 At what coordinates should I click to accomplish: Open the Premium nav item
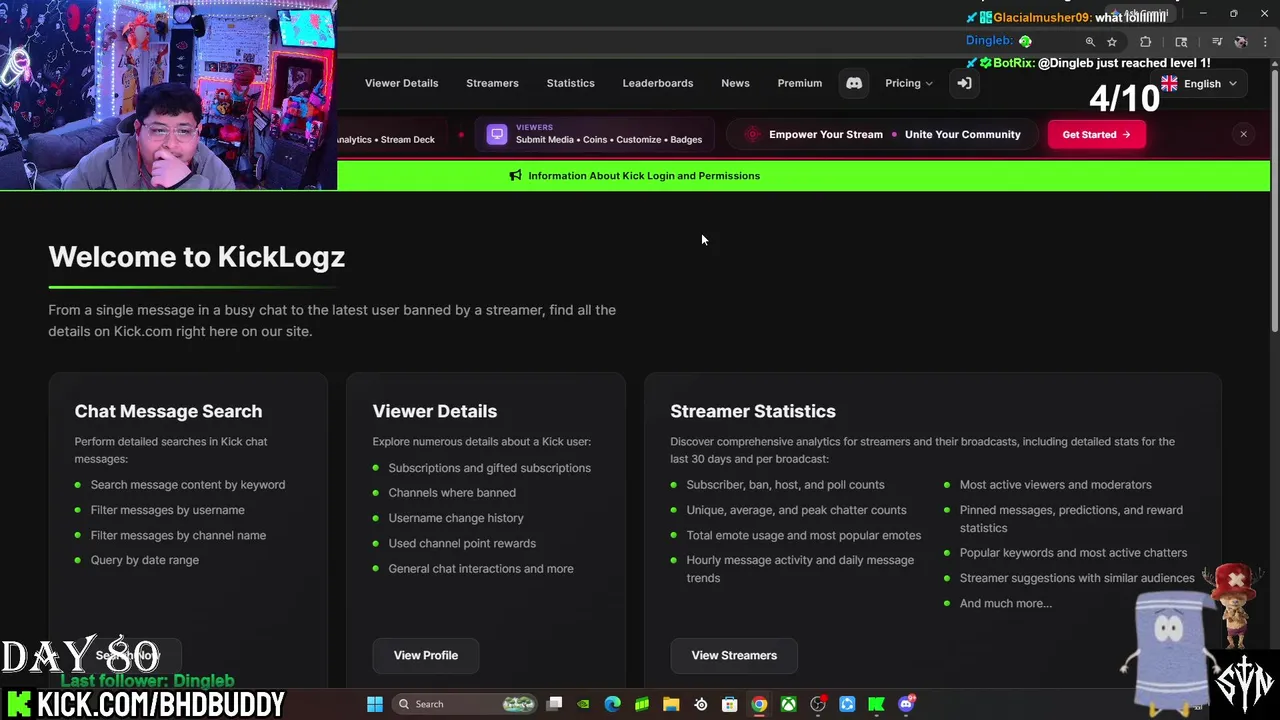(799, 83)
